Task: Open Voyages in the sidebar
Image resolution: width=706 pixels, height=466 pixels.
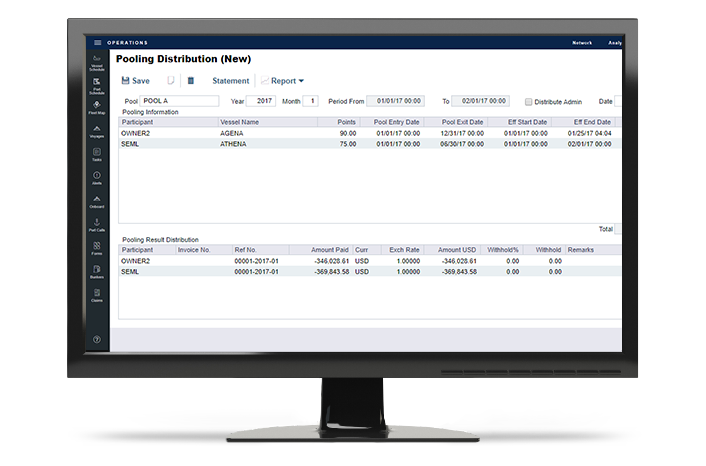Action: click(97, 132)
